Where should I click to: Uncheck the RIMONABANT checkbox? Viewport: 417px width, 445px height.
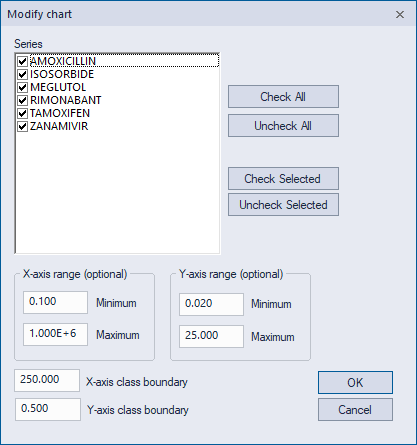click(22, 100)
